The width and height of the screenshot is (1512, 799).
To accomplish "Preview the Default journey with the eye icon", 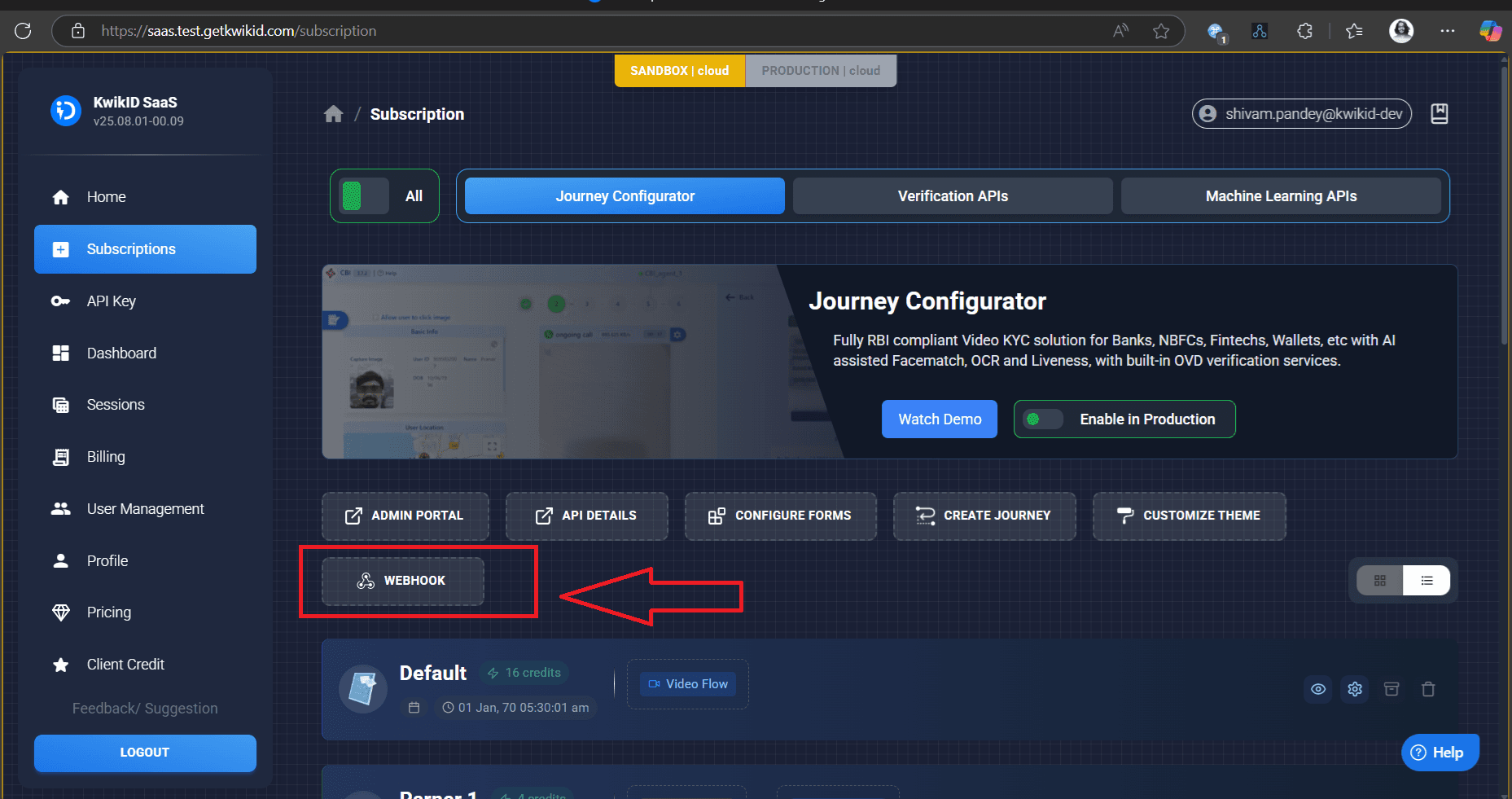I will (x=1318, y=689).
